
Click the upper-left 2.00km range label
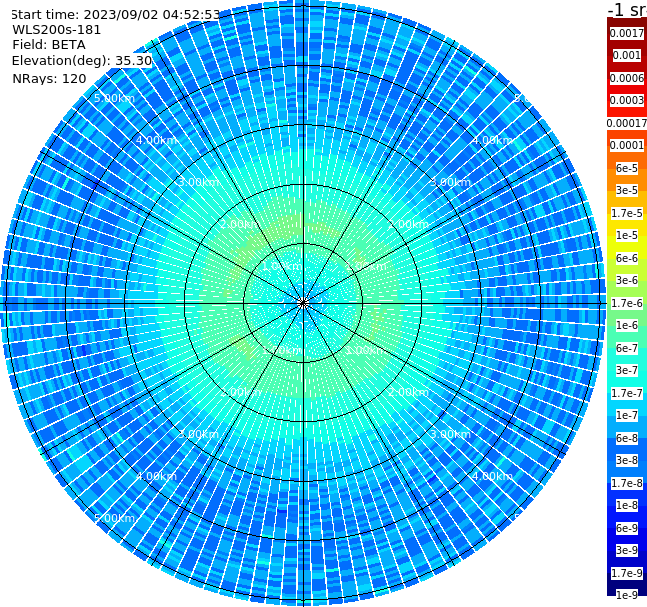click(x=241, y=224)
